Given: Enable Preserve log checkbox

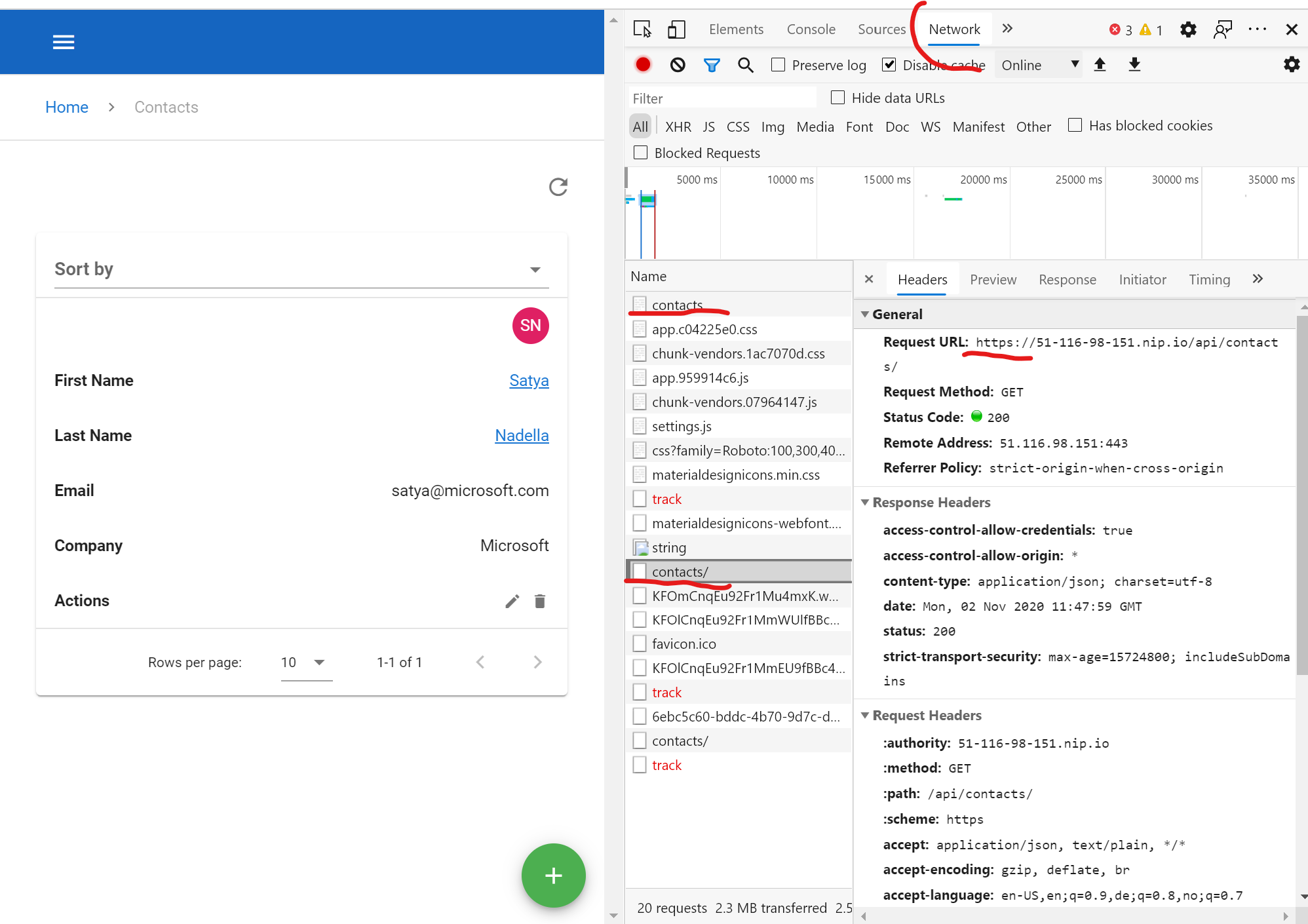Looking at the screenshot, I should (x=778, y=64).
